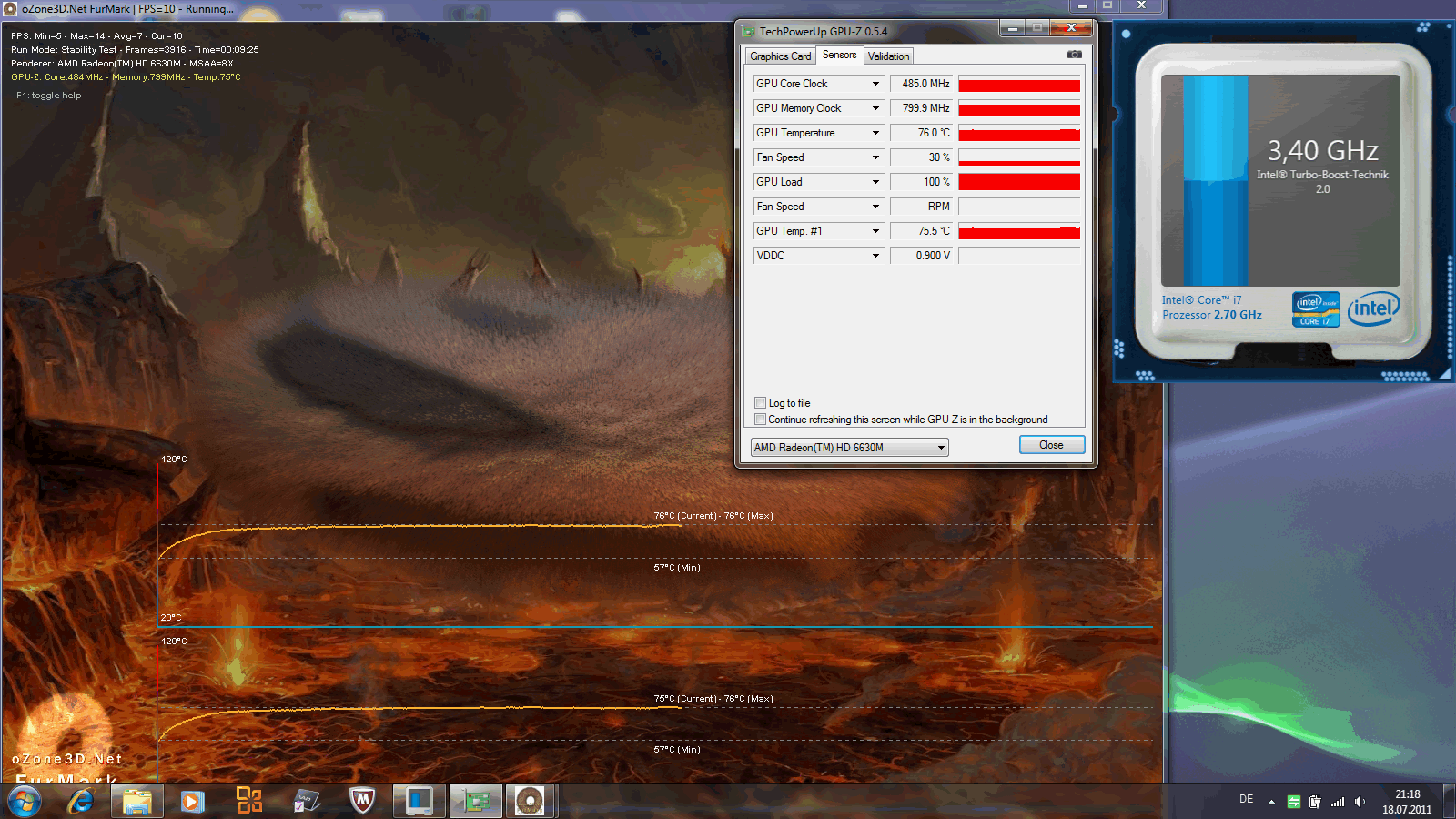Expand the Fan Speed RPM sensor dropdown
The image size is (1456, 819).
click(875, 207)
